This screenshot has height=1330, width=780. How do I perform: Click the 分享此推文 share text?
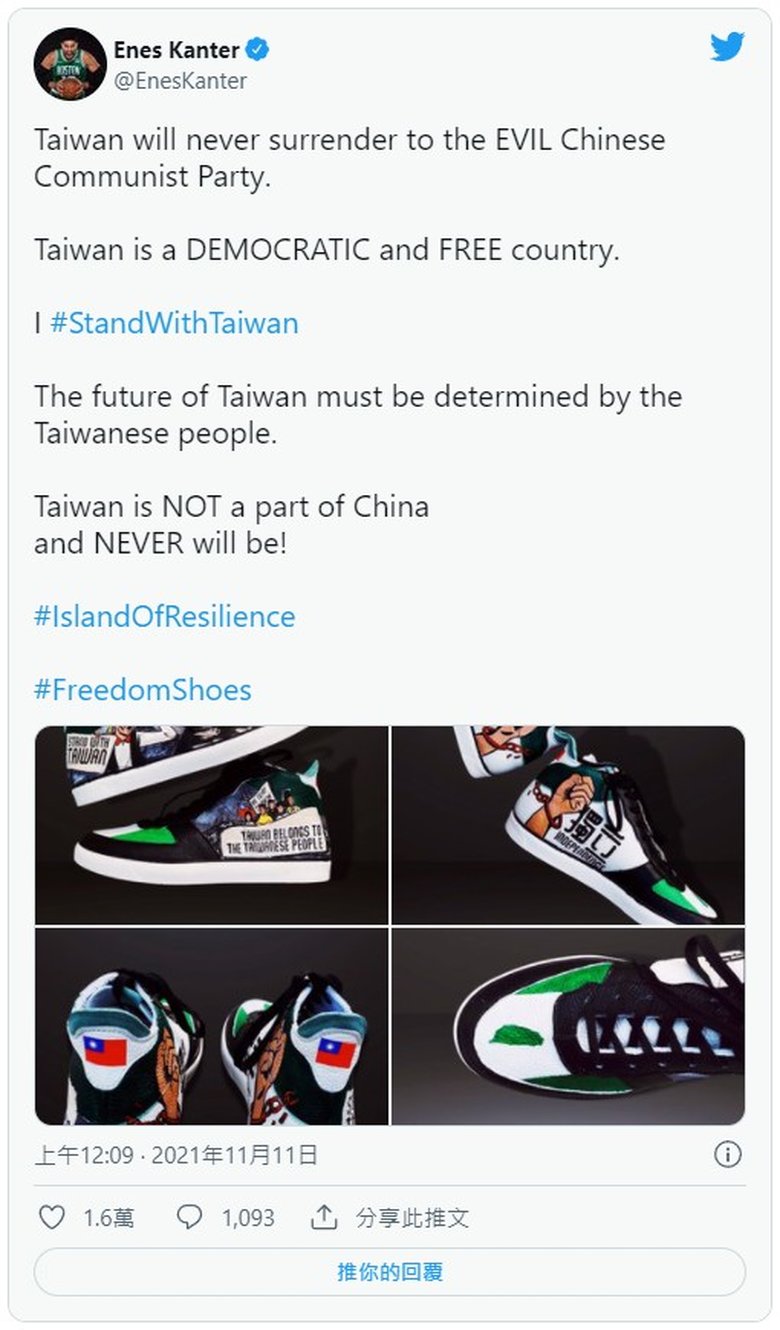tap(412, 1217)
